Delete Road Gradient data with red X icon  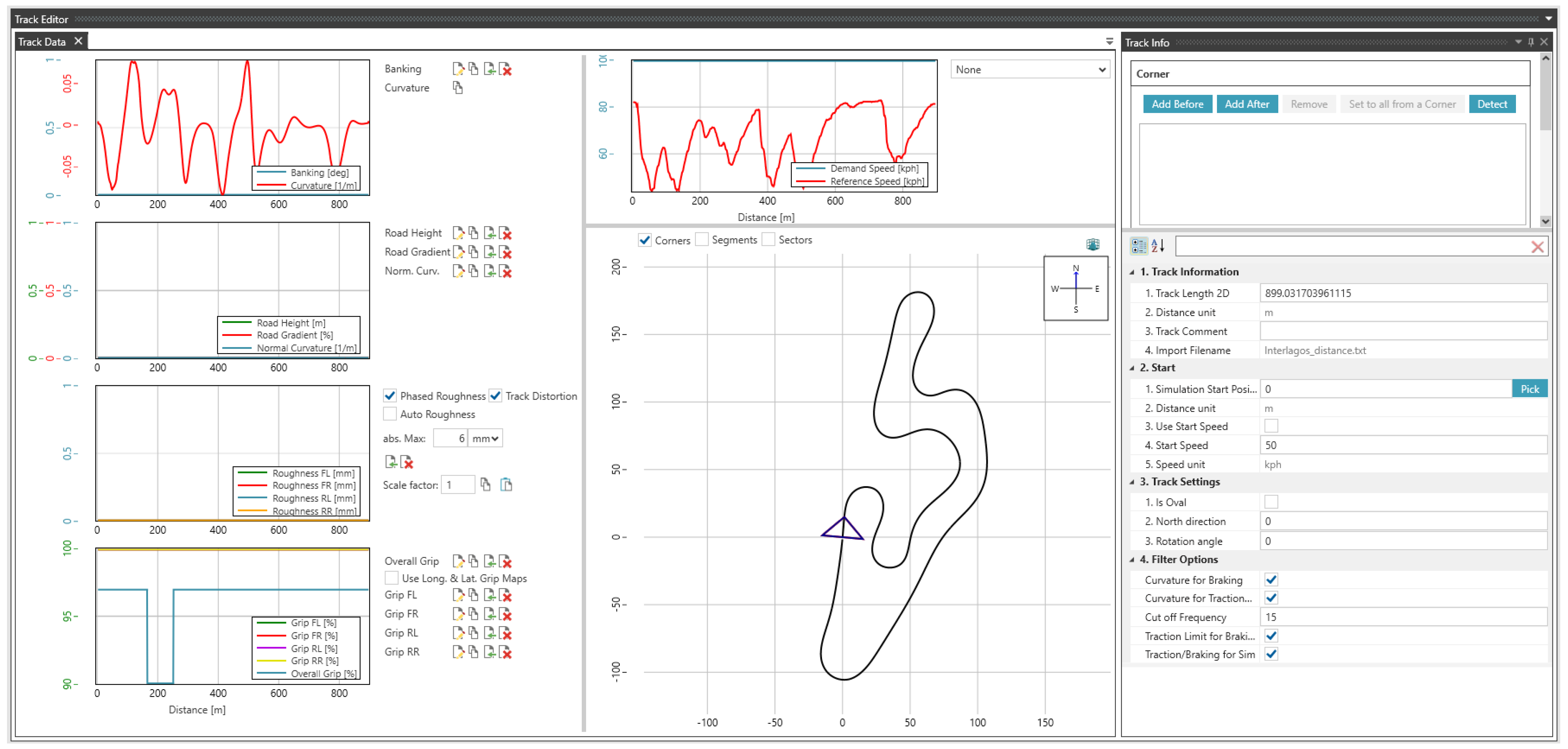pos(505,252)
